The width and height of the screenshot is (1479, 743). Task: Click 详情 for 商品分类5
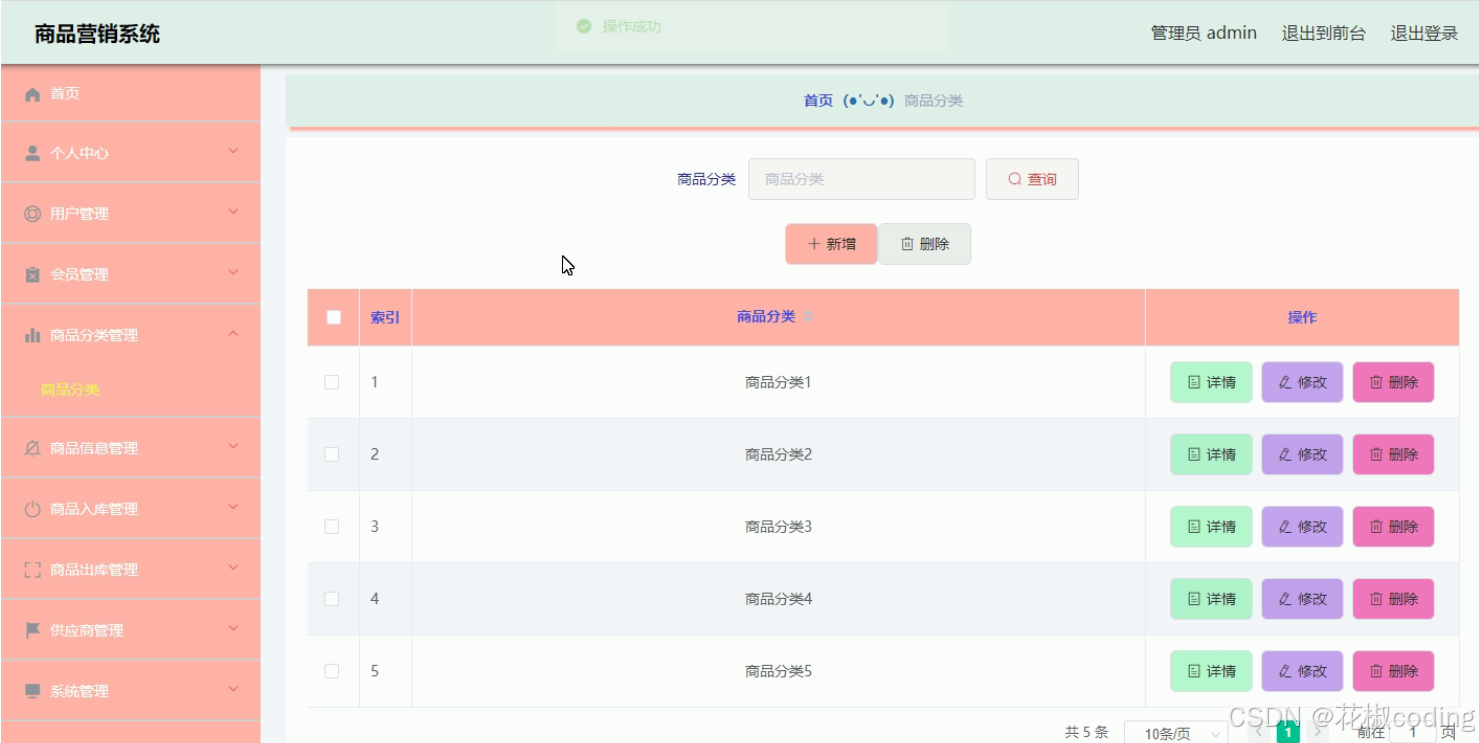(x=1211, y=671)
